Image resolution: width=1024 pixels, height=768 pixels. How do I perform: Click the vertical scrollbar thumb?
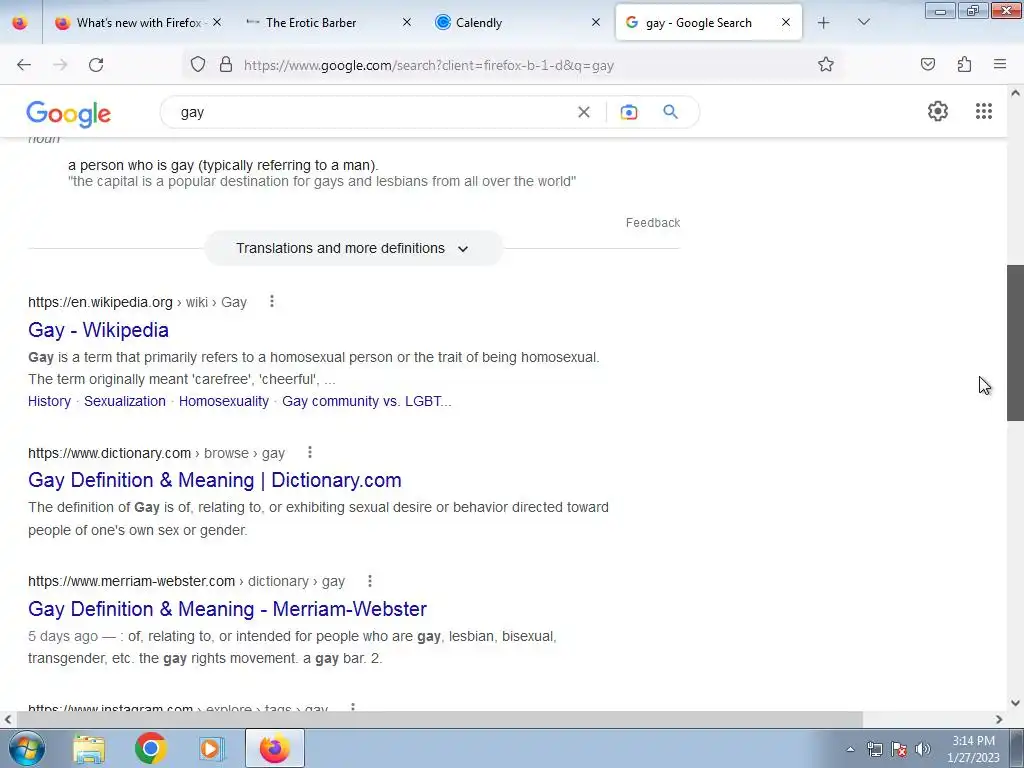(x=1015, y=343)
